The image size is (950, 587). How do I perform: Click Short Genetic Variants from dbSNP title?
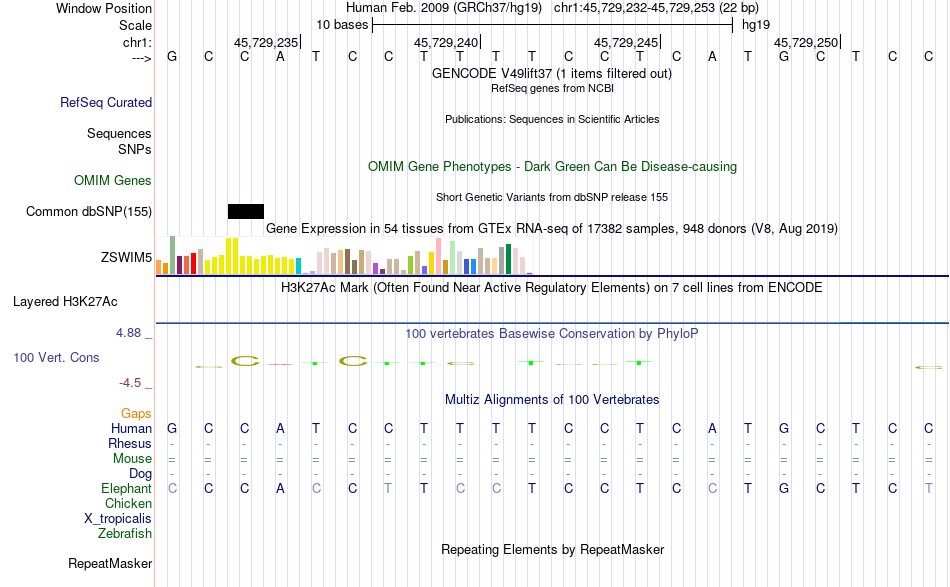(x=552, y=197)
